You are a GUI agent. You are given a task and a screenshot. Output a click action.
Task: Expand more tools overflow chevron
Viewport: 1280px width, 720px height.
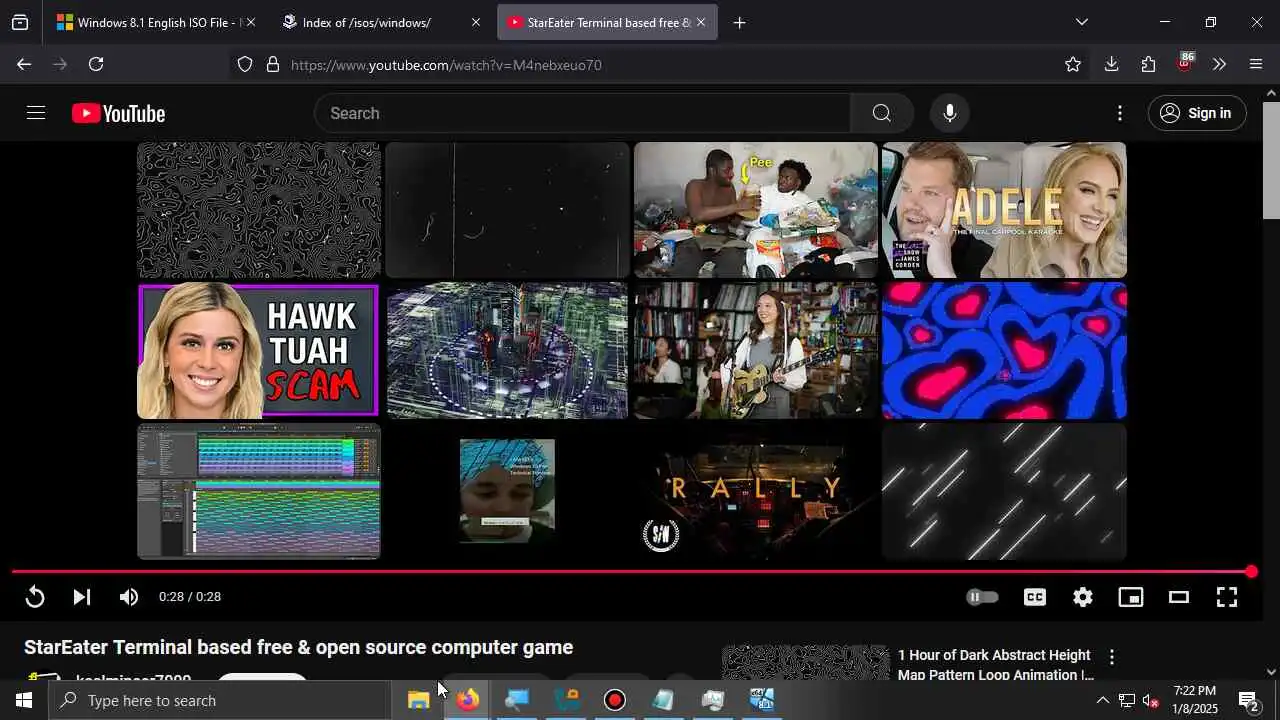(1219, 64)
